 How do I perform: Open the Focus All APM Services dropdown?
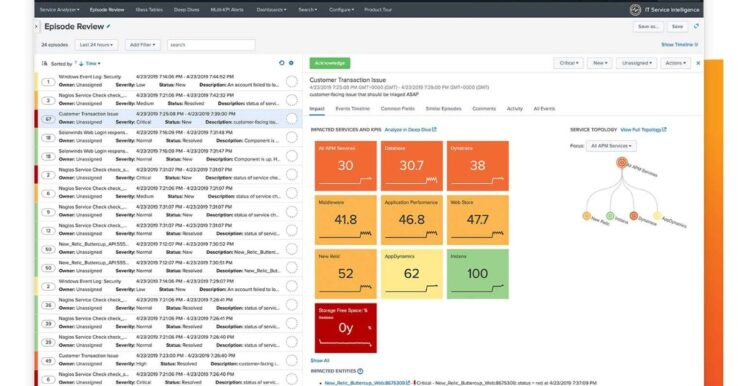[x=611, y=146]
